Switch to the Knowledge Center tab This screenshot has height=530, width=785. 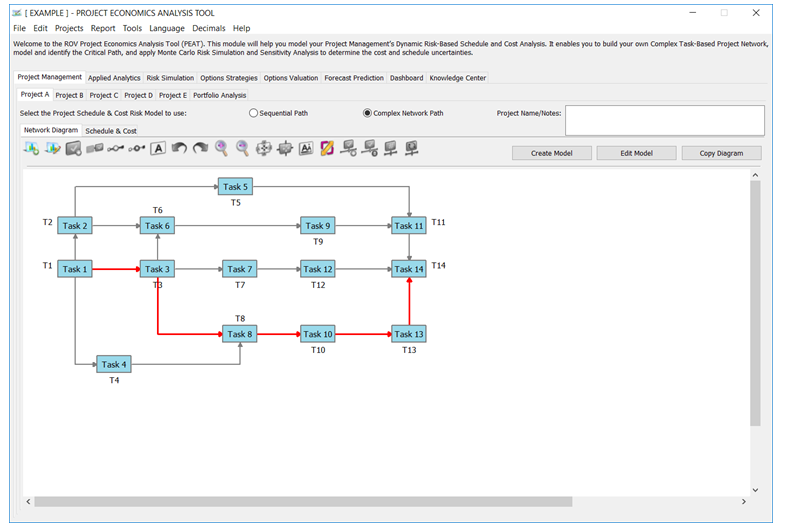point(458,78)
